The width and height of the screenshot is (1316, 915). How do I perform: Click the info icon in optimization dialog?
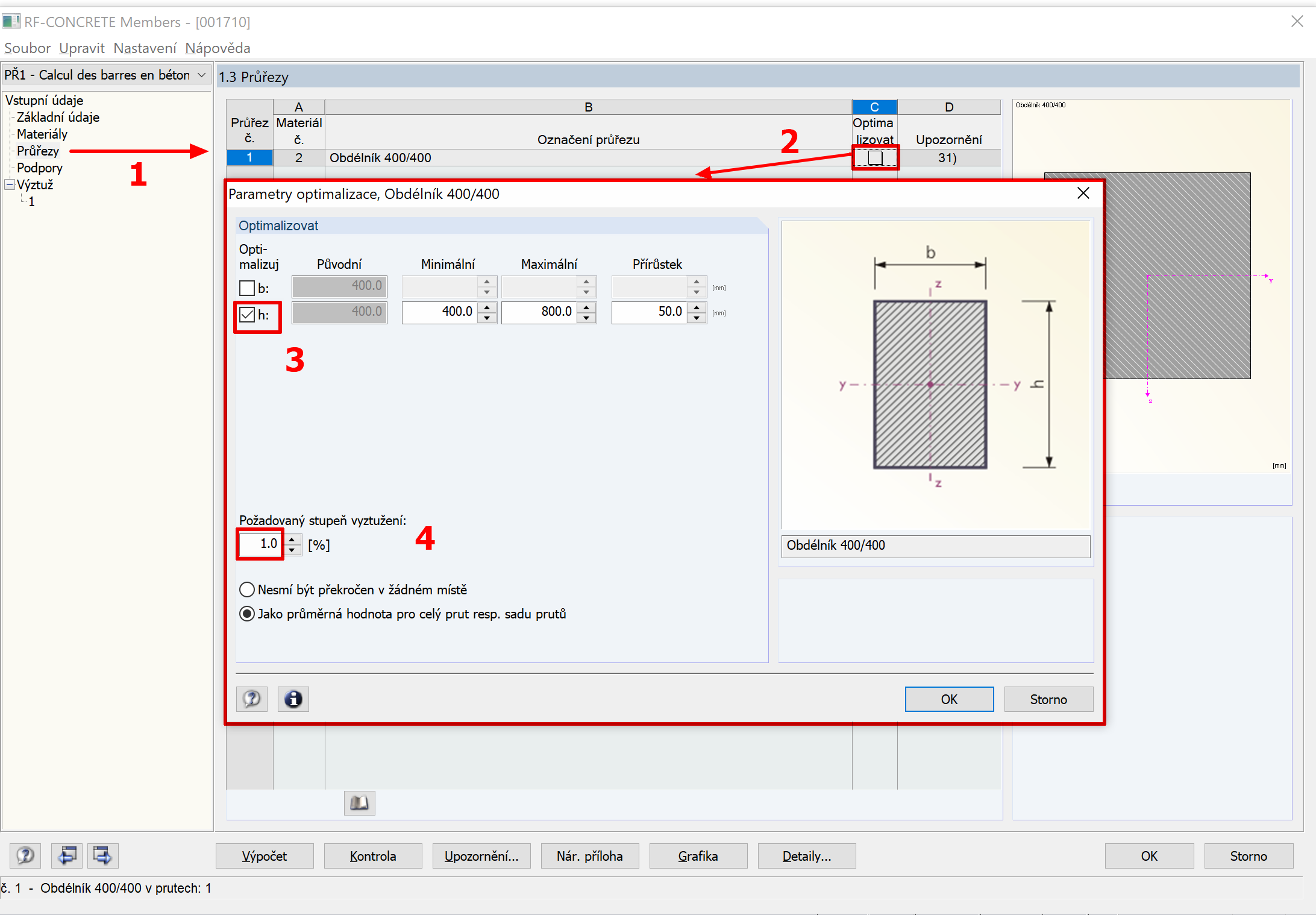(293, 699)
